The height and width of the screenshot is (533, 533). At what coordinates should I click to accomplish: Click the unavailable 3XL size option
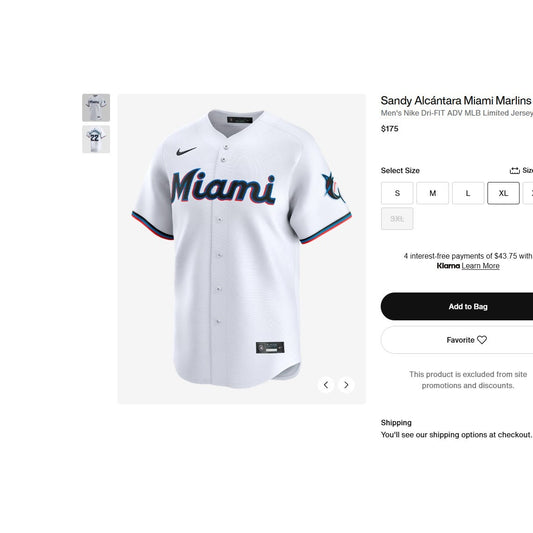tap(397, 219)
